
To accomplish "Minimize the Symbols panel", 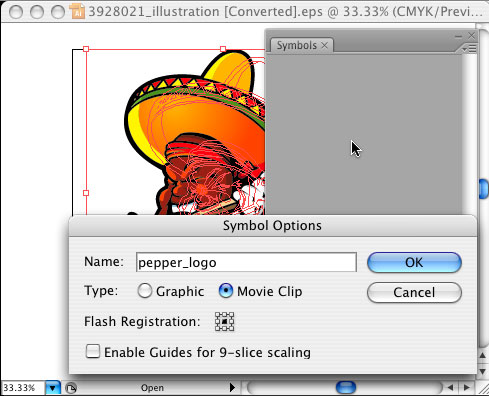I will pyautogui.click(x=458, y=36).
